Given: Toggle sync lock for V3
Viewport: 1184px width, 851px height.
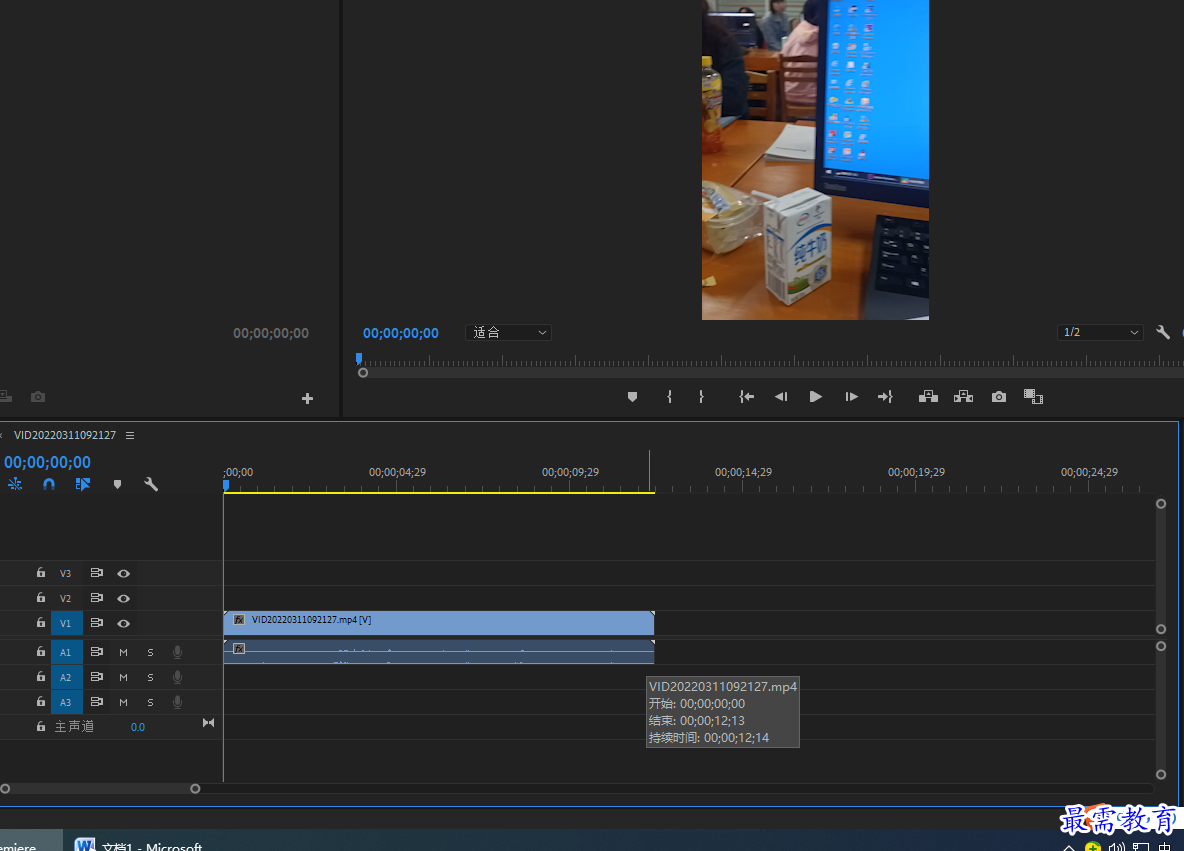Looking at the screenshot, I should (x=97, y=573).
